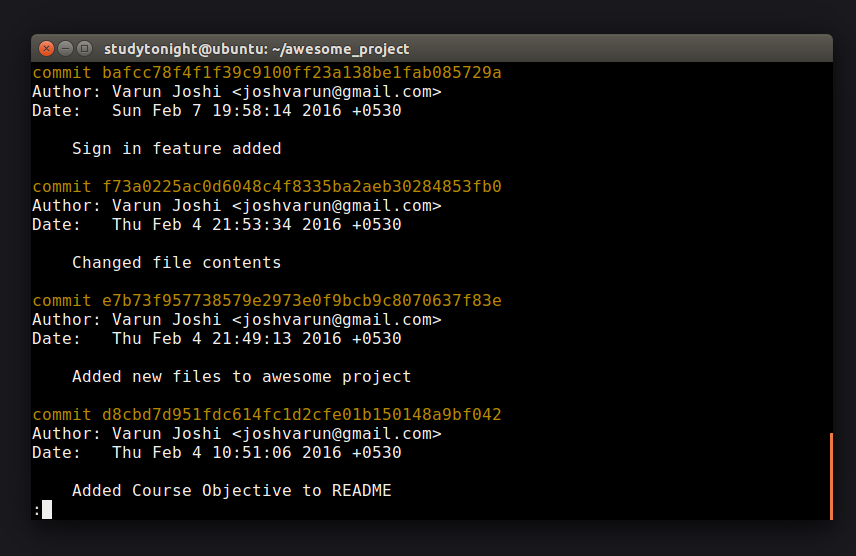Click the "Sign in feature added" message
The height and width of the screenshot is (556, 856).
click(176, 149)
